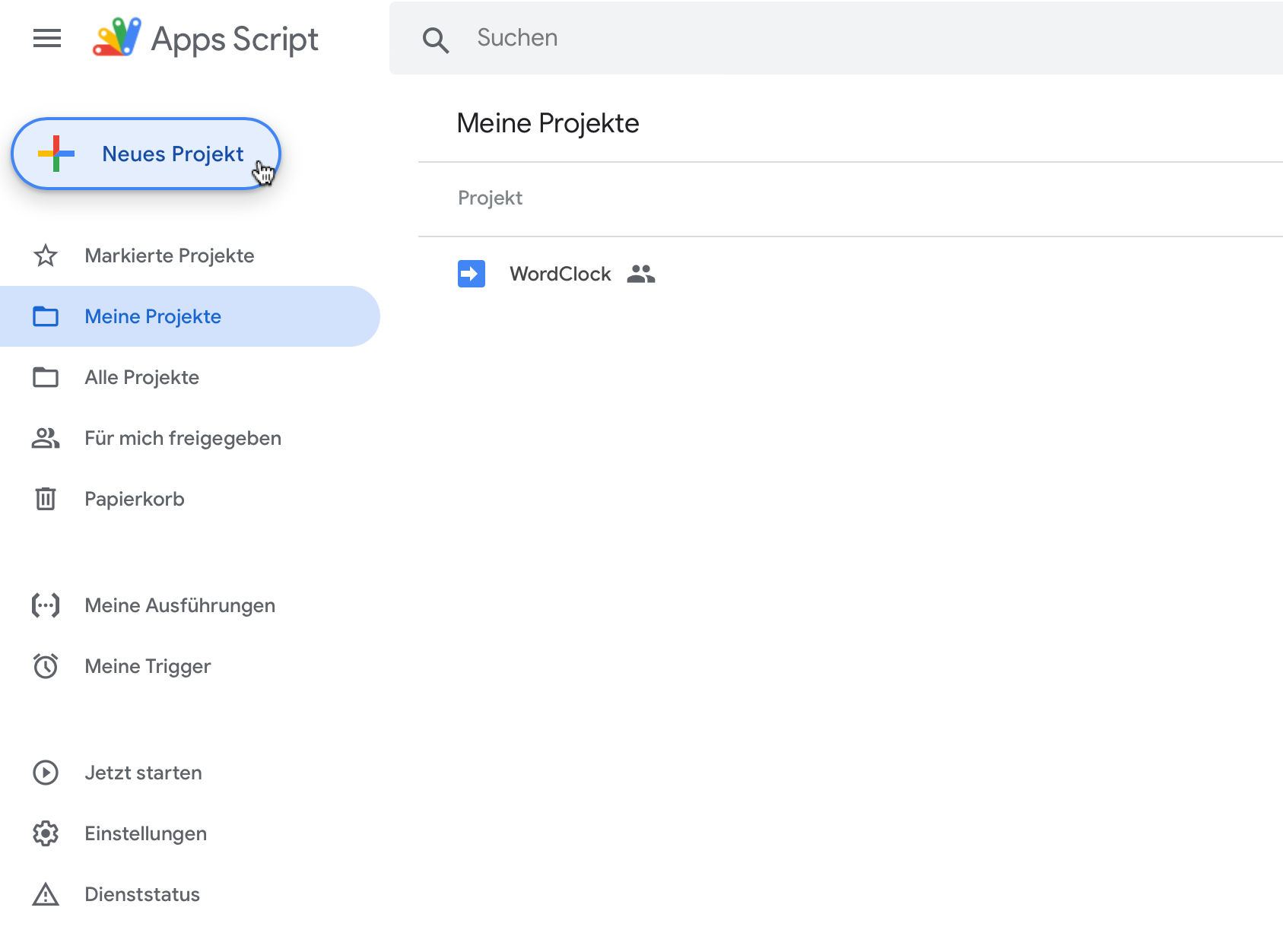
Task: Focus the Suchen search field
Action: coord(836,38)
